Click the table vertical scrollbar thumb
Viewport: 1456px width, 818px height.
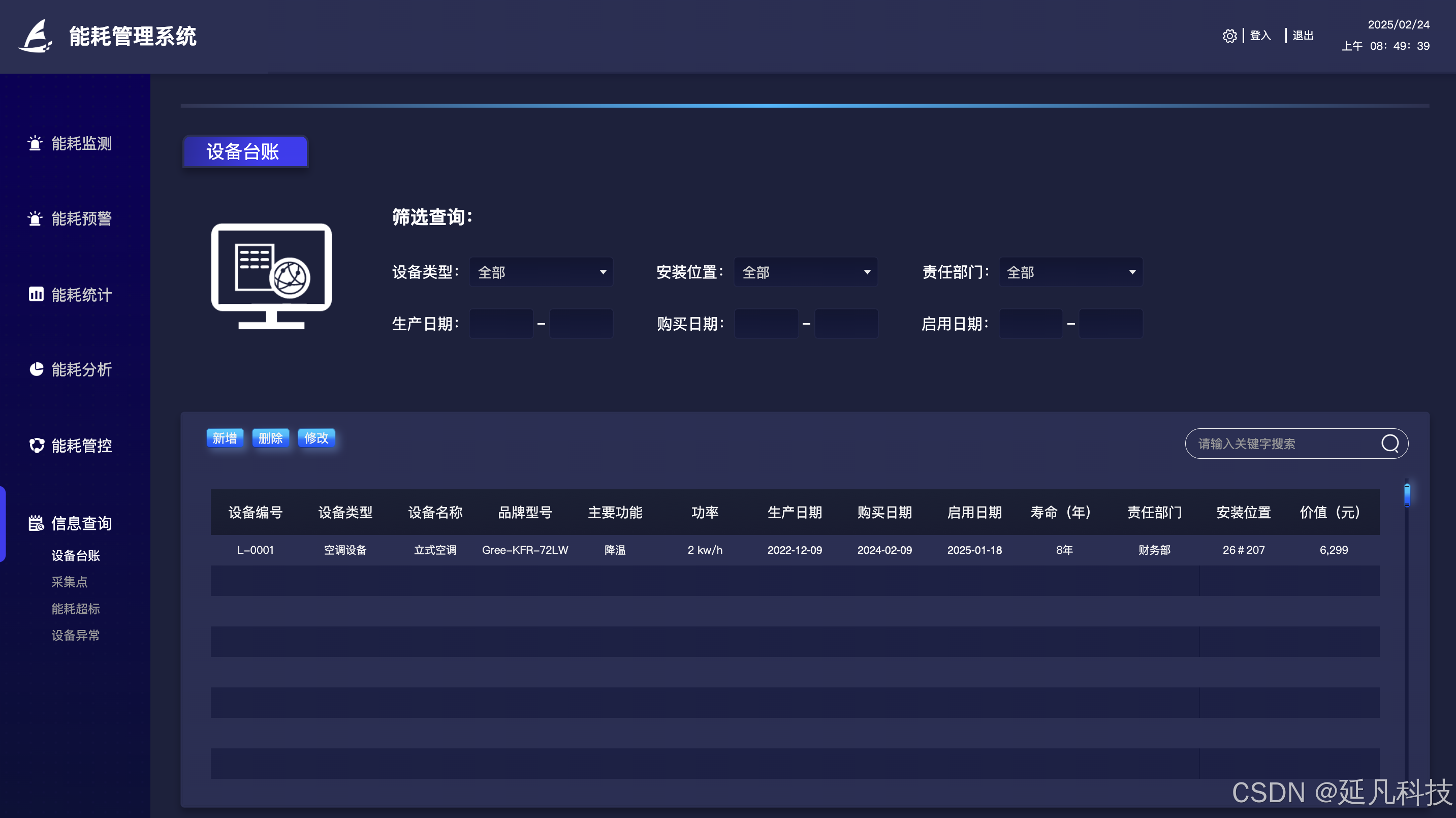pos(1407,495)
